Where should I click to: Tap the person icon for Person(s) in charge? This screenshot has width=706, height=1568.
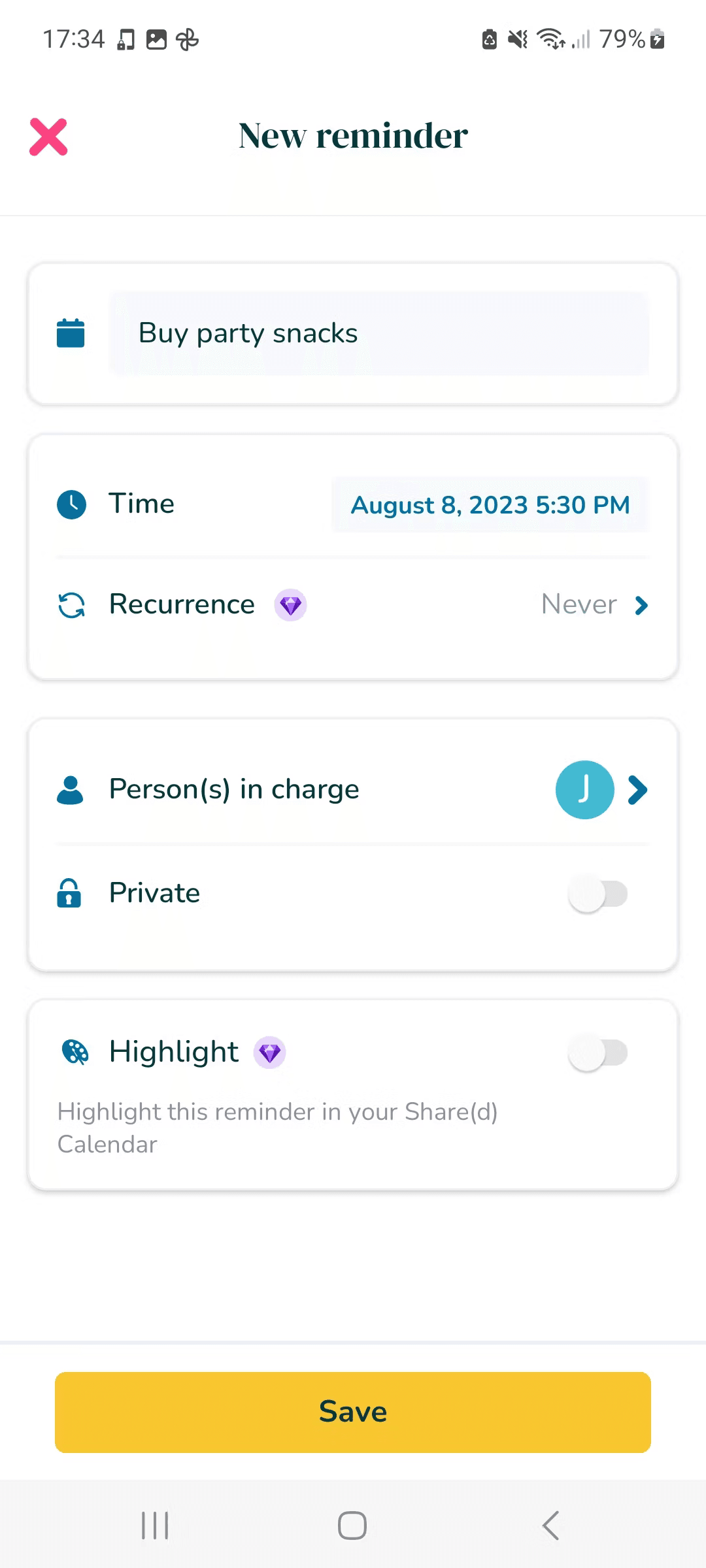(70, 790)
